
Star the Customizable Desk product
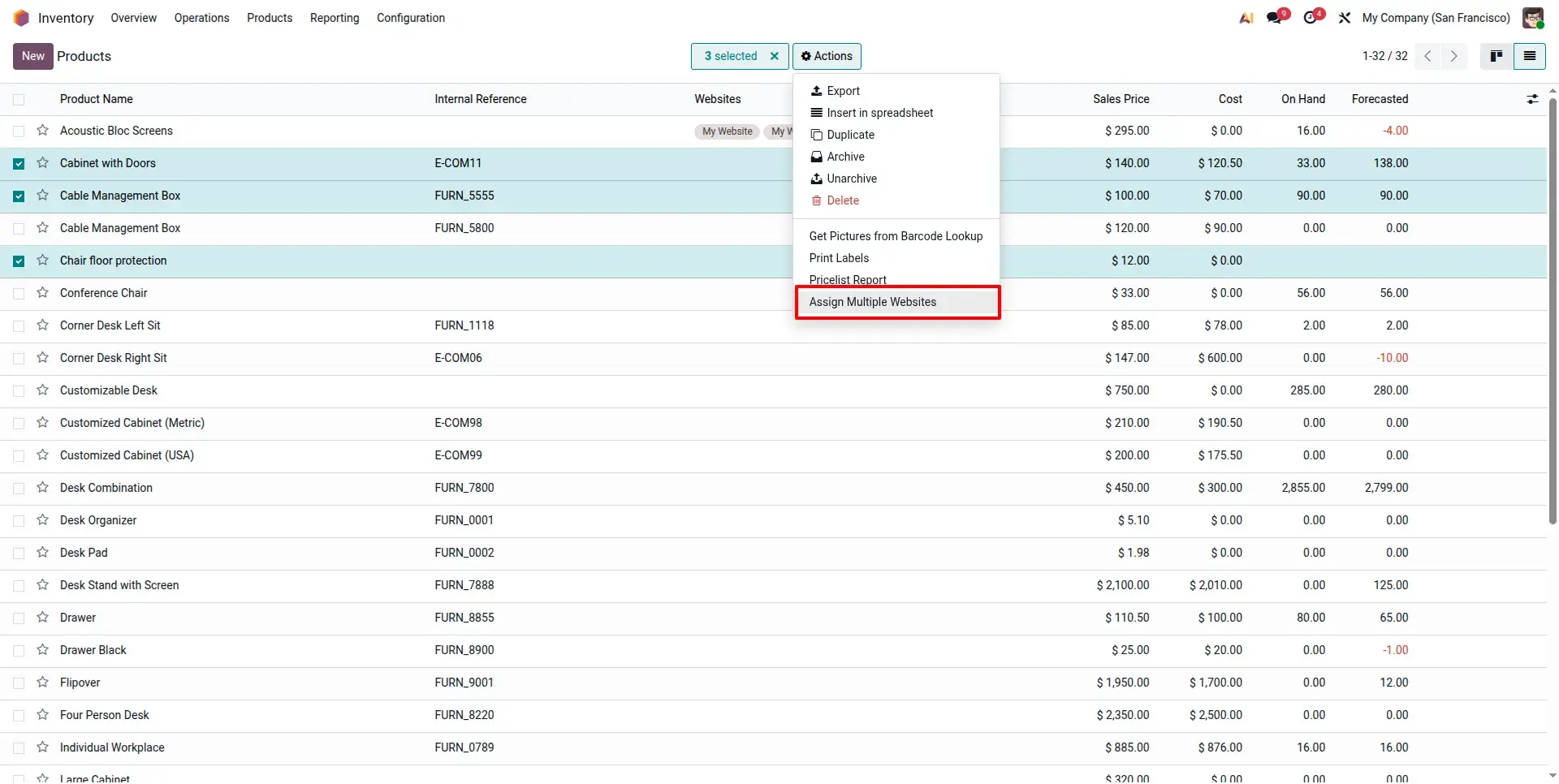click(43, 390)
